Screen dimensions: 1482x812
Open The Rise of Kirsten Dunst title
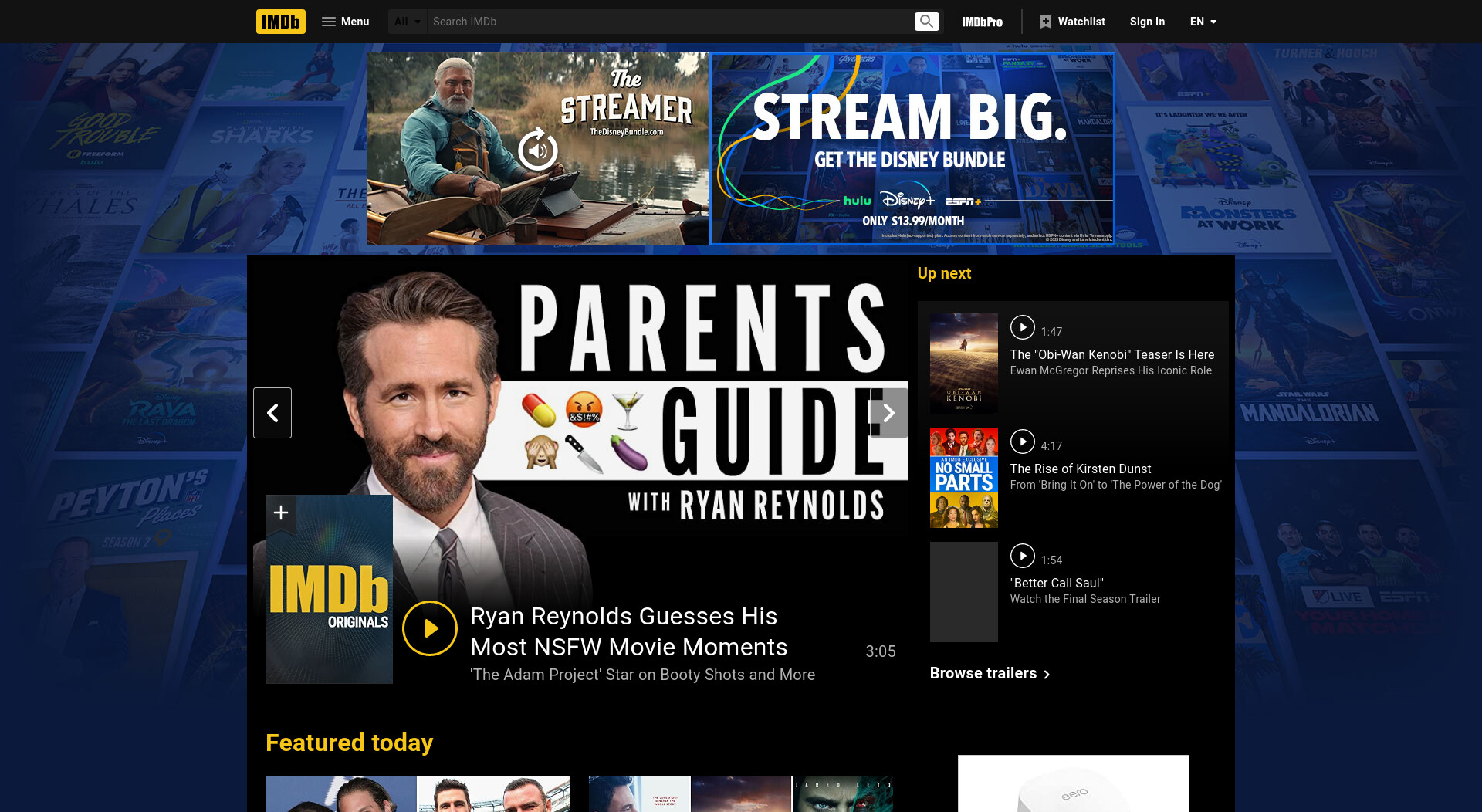tap(1080, 469)
